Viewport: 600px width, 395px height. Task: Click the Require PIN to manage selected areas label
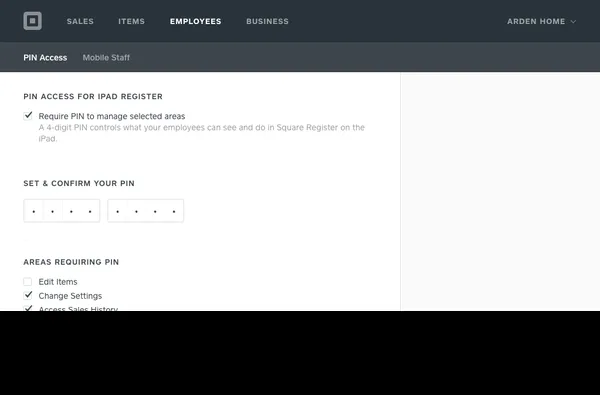click(112, 116)
